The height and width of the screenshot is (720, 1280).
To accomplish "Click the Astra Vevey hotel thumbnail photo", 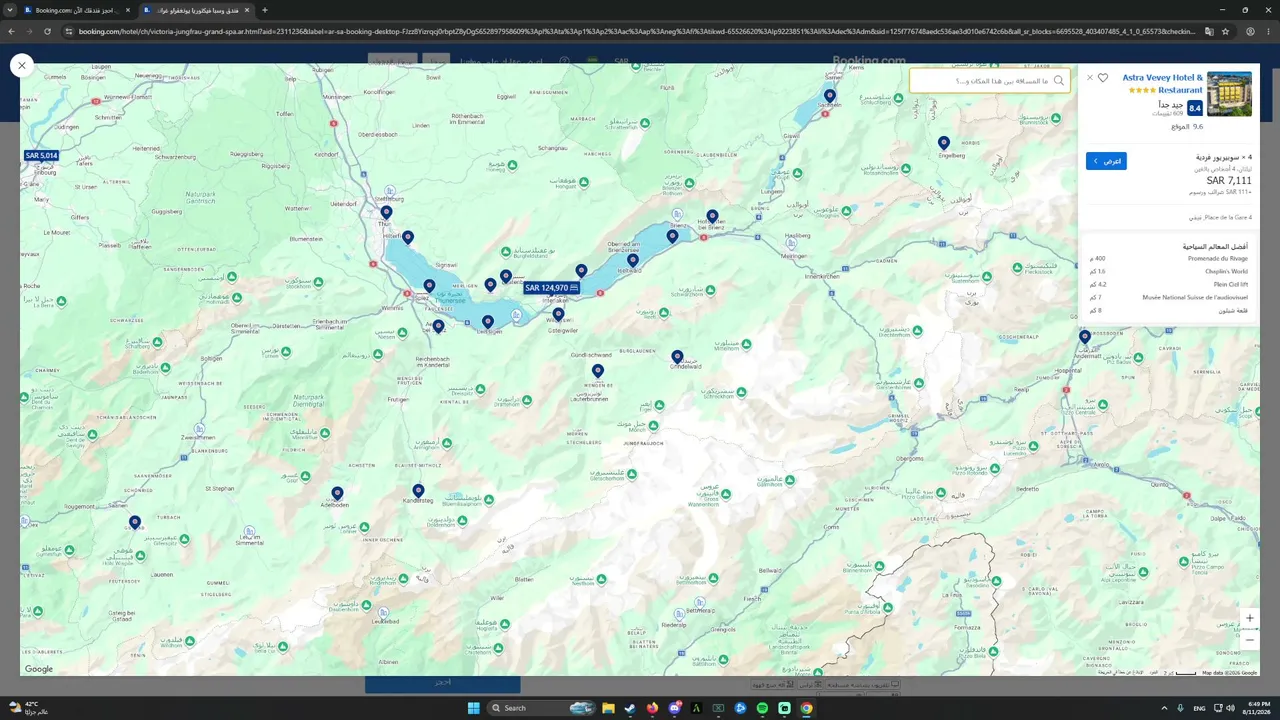I will coord(1229,94).
